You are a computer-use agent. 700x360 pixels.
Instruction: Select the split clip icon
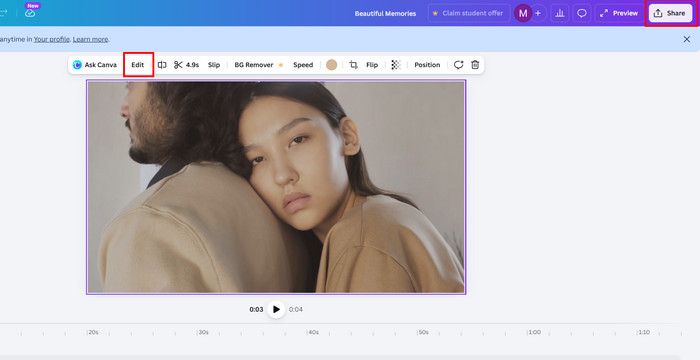point(162,65)
